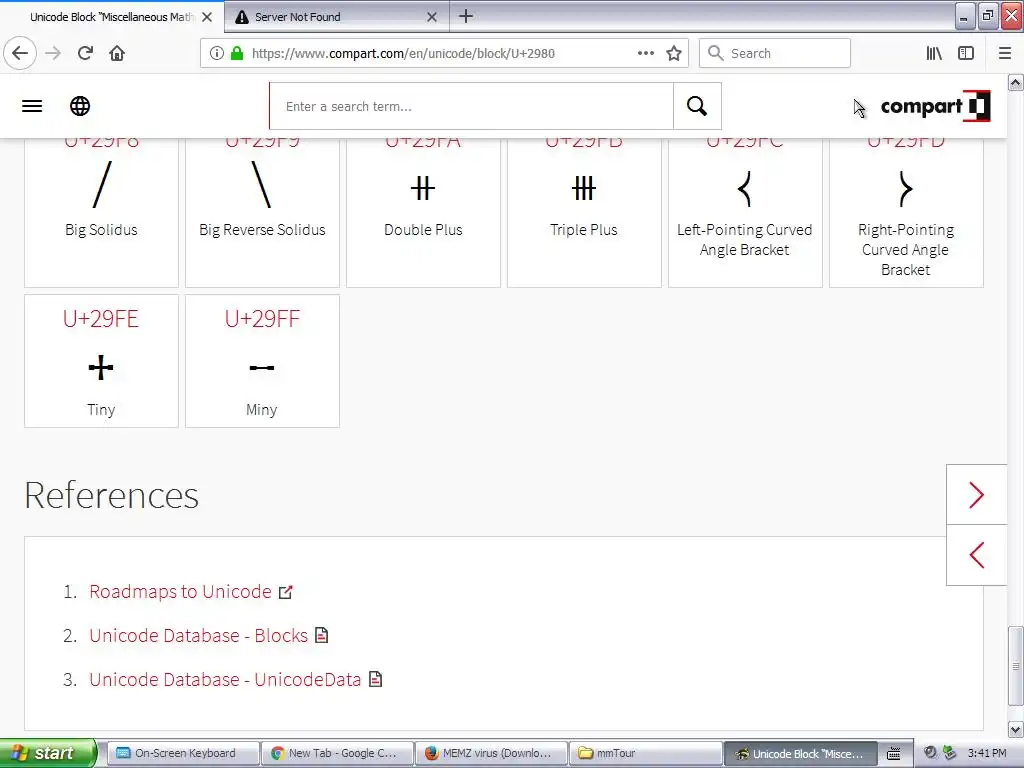Go to next block with right chevron
This screenshot has width=1024, height=768.
click(976, 494)
